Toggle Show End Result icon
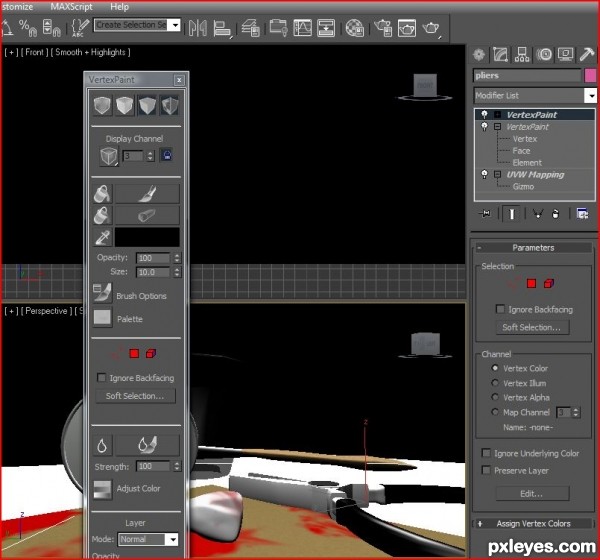The height and width of the screenshot is (560, 600). click(x=512, y=213)
